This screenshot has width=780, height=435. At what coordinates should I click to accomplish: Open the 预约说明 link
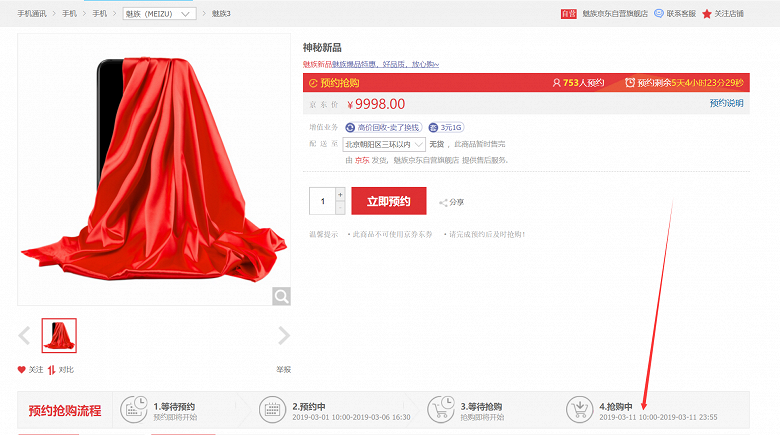726,103
